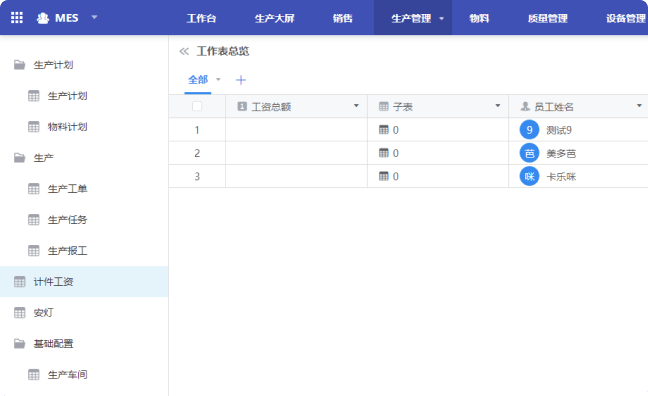
Task: Open the 员工姓名 column dropdown arrow
Action: (x=639, y=106)
